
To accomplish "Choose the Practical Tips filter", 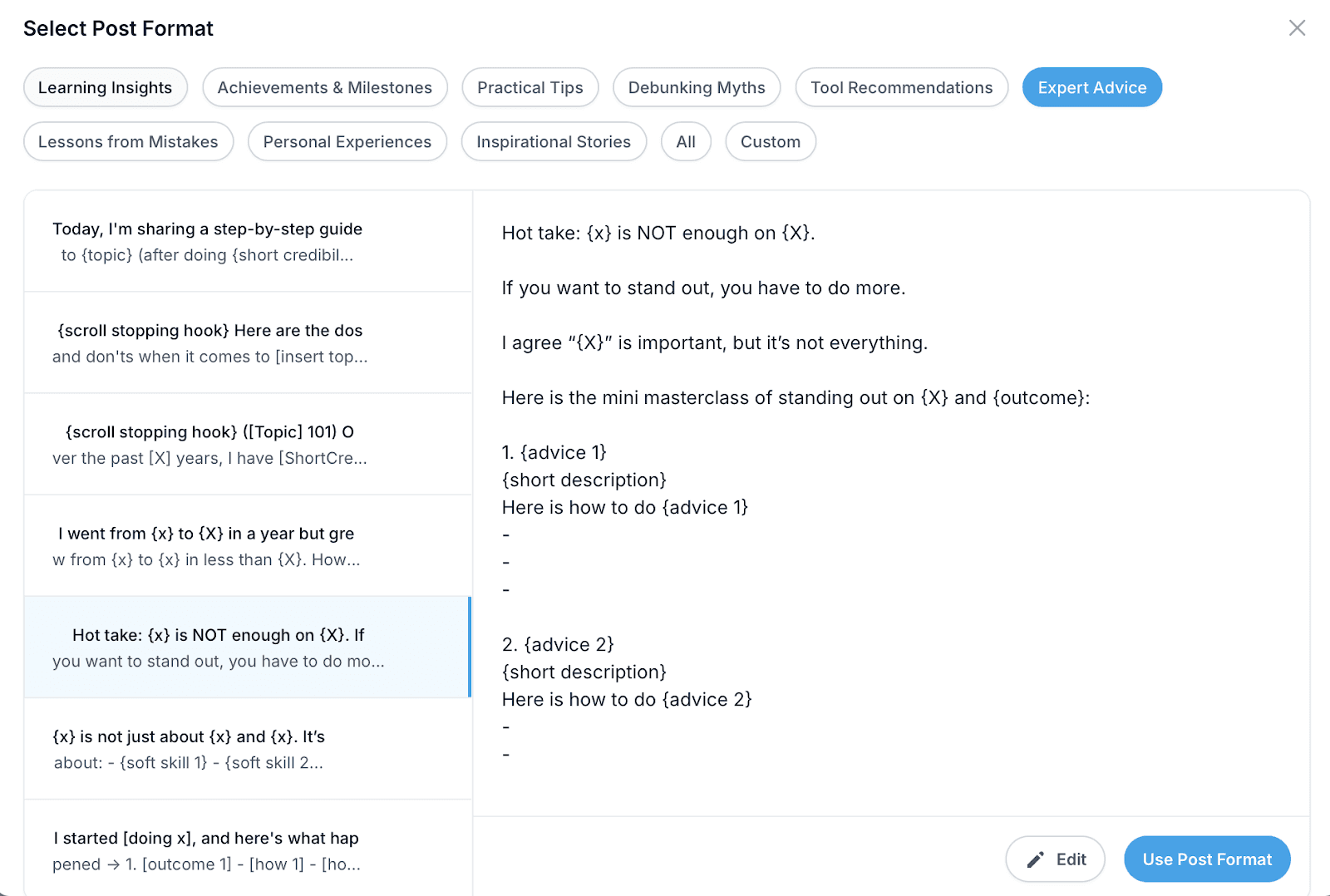I will (x=530, y=87).
